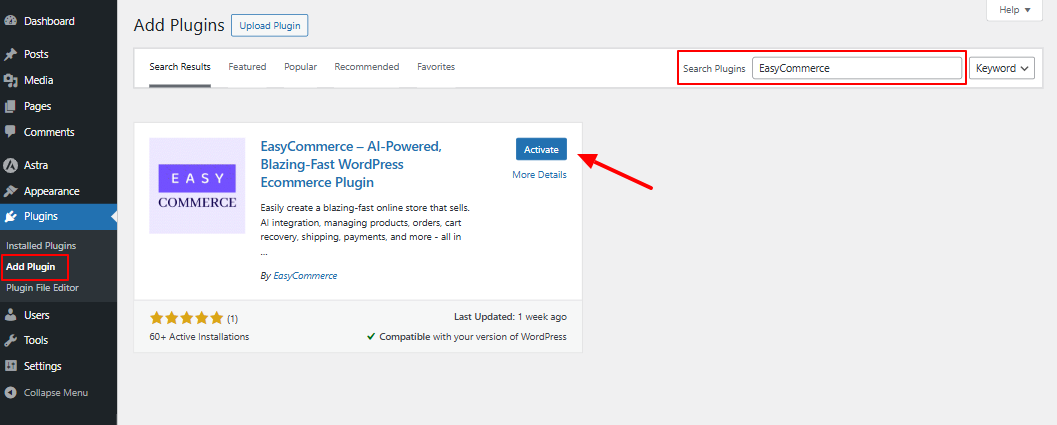Image resolution: width=1057 pixels, height=425 pixels.
Task: Select the Add Plugin submenu item
Action: 31,266
